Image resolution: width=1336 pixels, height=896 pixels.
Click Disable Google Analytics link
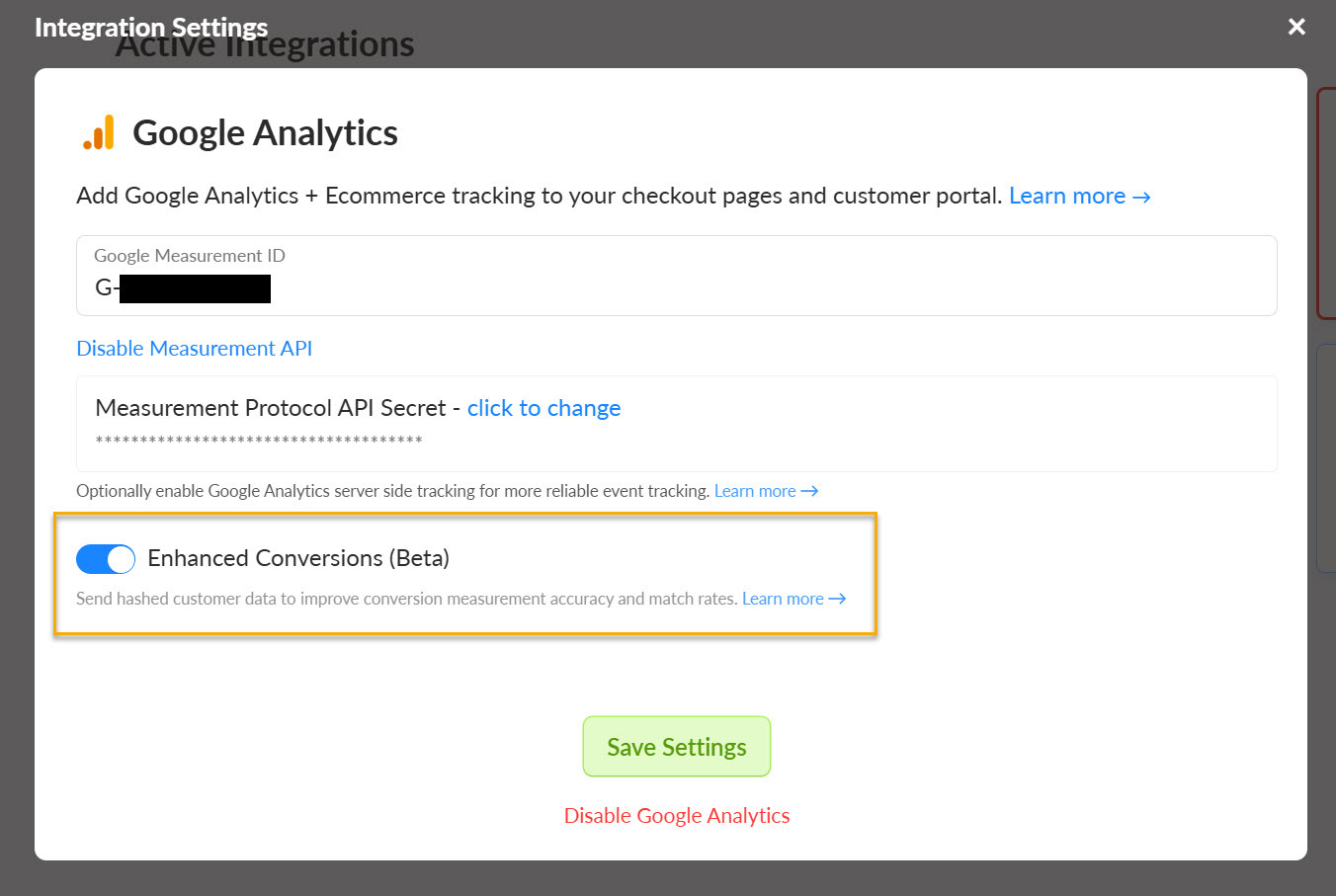(x=676, y=815)
